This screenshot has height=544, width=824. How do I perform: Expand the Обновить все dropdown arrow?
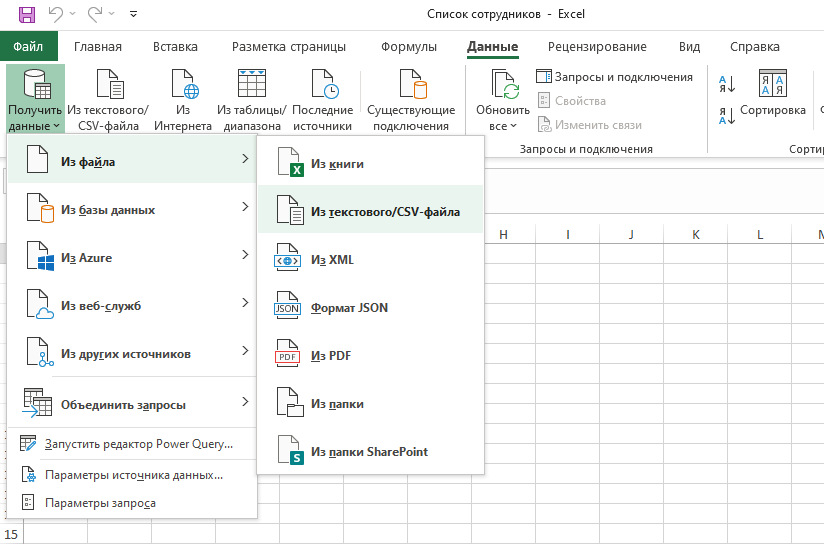(x=513, y=126)
